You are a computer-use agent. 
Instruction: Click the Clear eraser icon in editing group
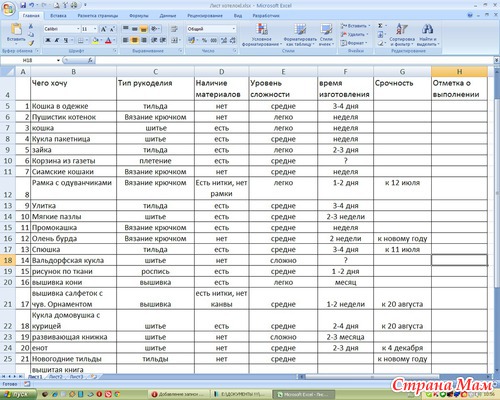click(x=380, y=43)
